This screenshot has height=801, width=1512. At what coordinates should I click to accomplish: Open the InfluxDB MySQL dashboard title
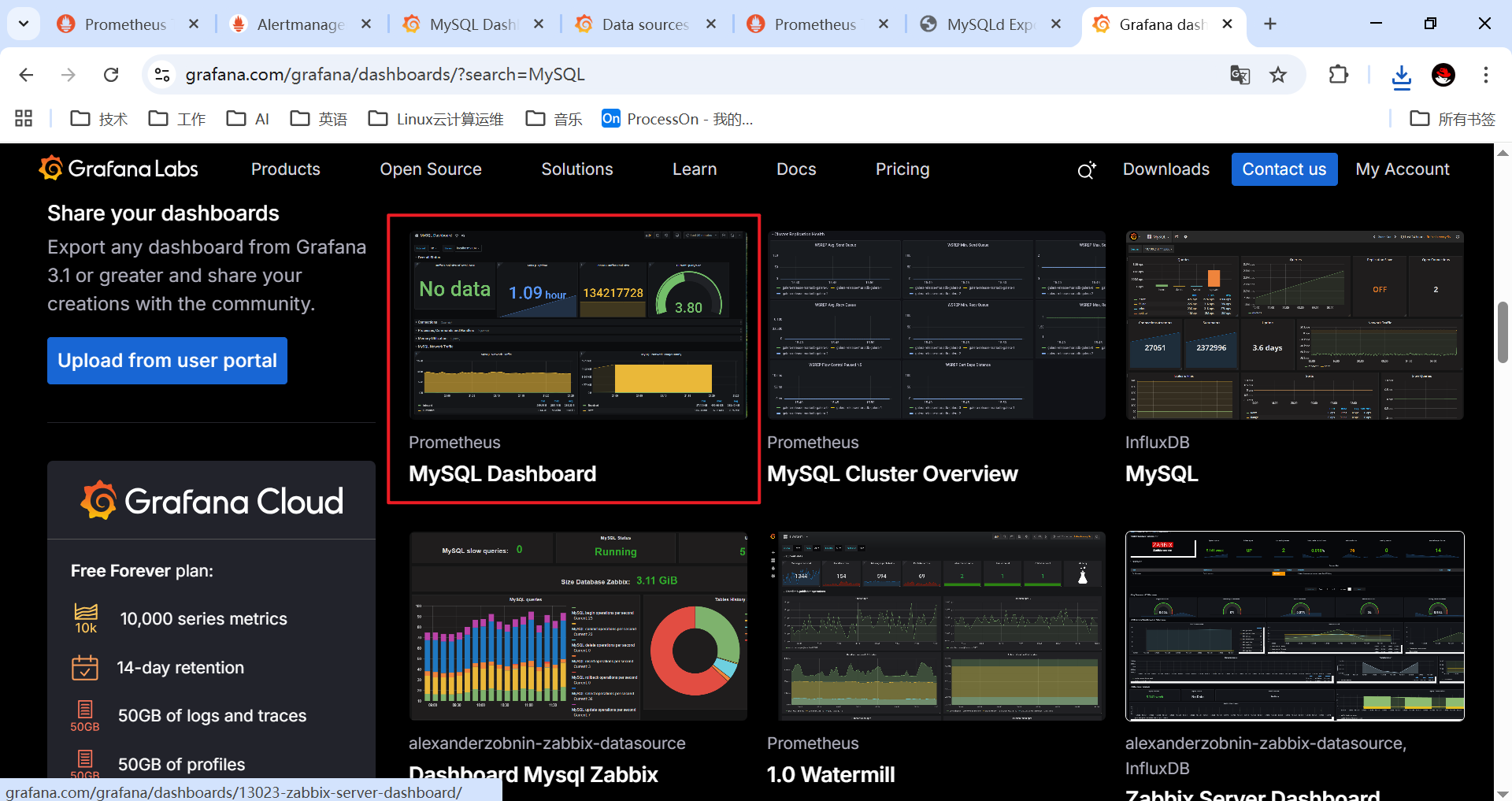[x=1162, y=474]
